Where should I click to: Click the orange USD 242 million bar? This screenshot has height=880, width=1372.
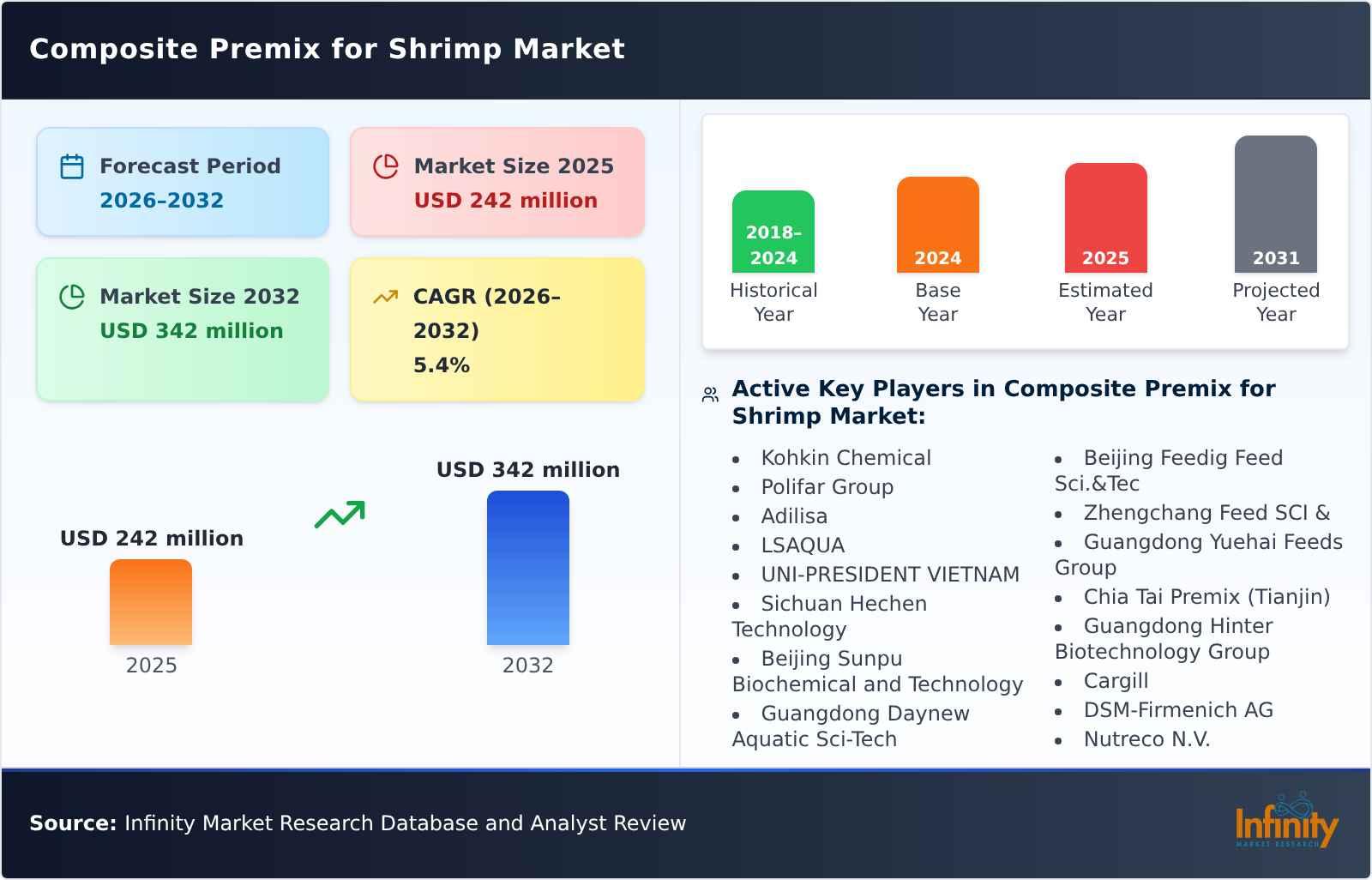[151, 605]
